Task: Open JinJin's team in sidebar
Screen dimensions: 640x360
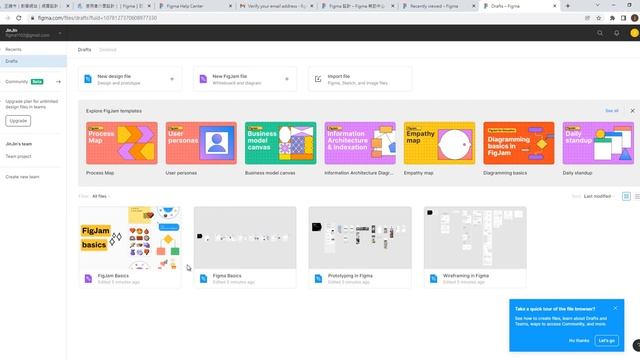Action: pos(19,144)
